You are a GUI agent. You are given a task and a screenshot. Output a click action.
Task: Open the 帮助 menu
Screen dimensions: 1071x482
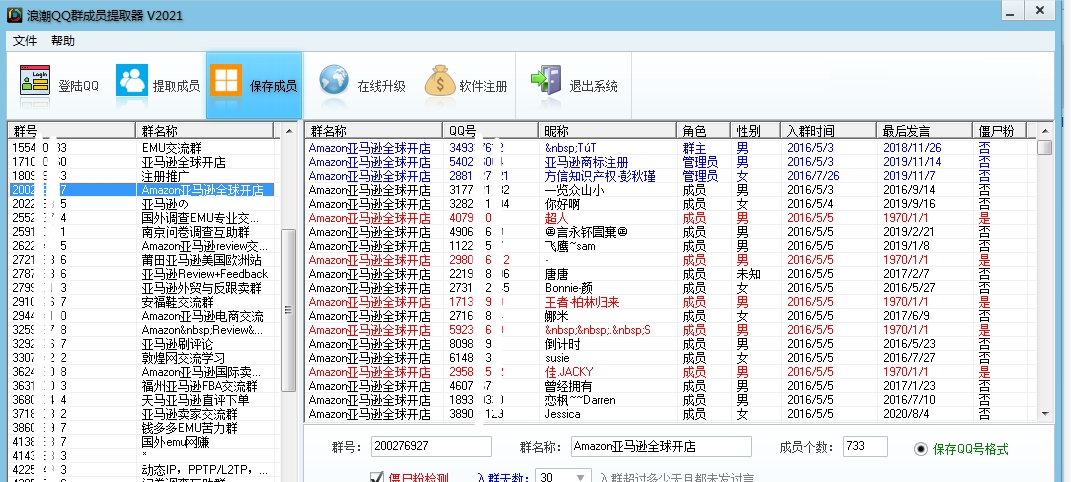pos(62,41)
